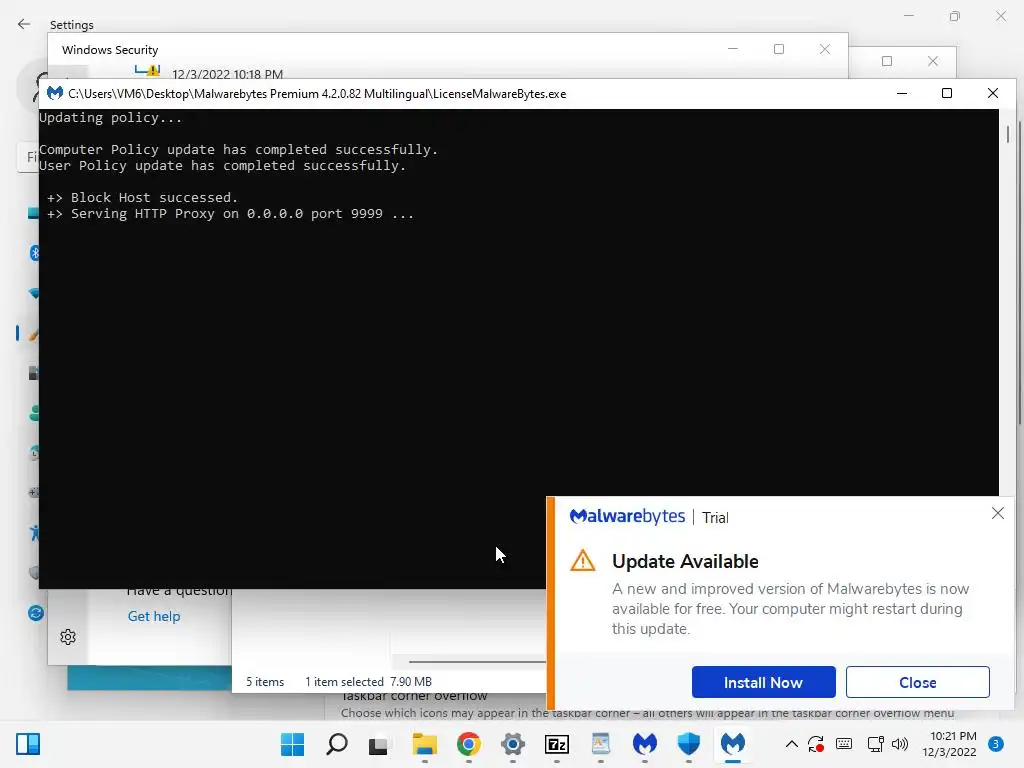Open the Malwarebytes taskbar icon left of the shield
This screenshot has width=1024, height=768.
[x=645, y=744]
